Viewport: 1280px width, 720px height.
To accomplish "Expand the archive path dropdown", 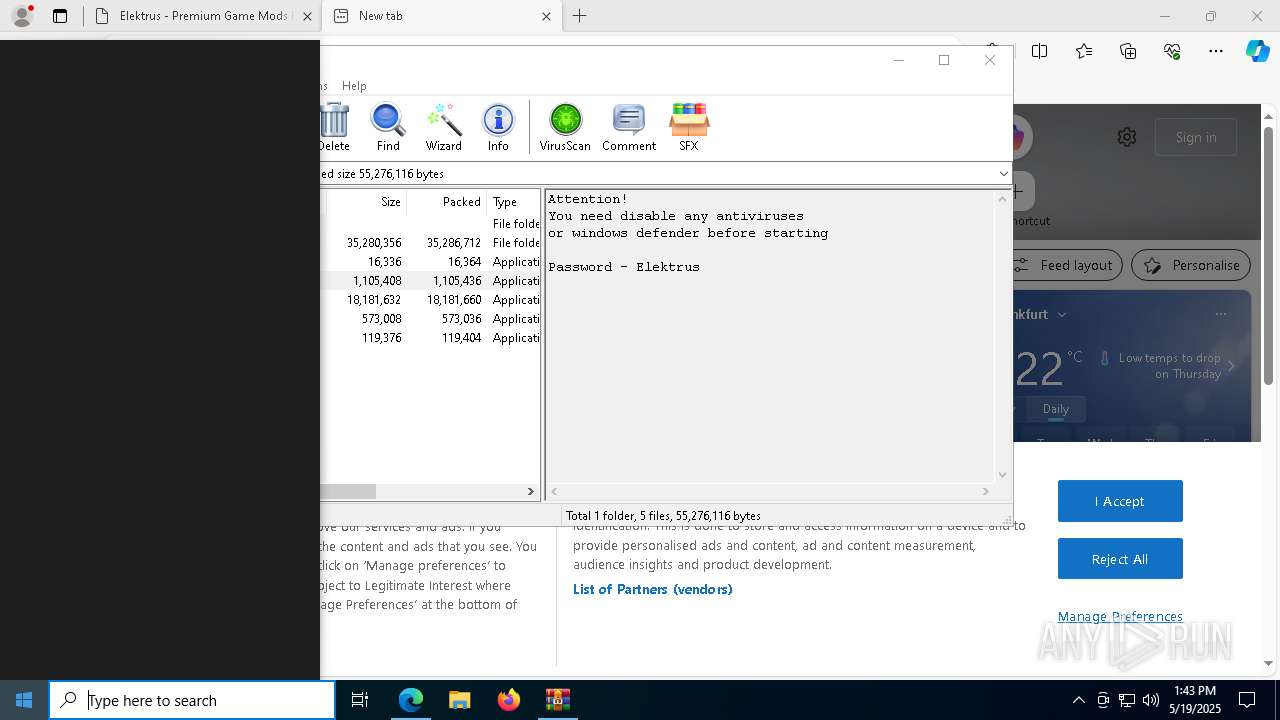I will click(1003, 174).
